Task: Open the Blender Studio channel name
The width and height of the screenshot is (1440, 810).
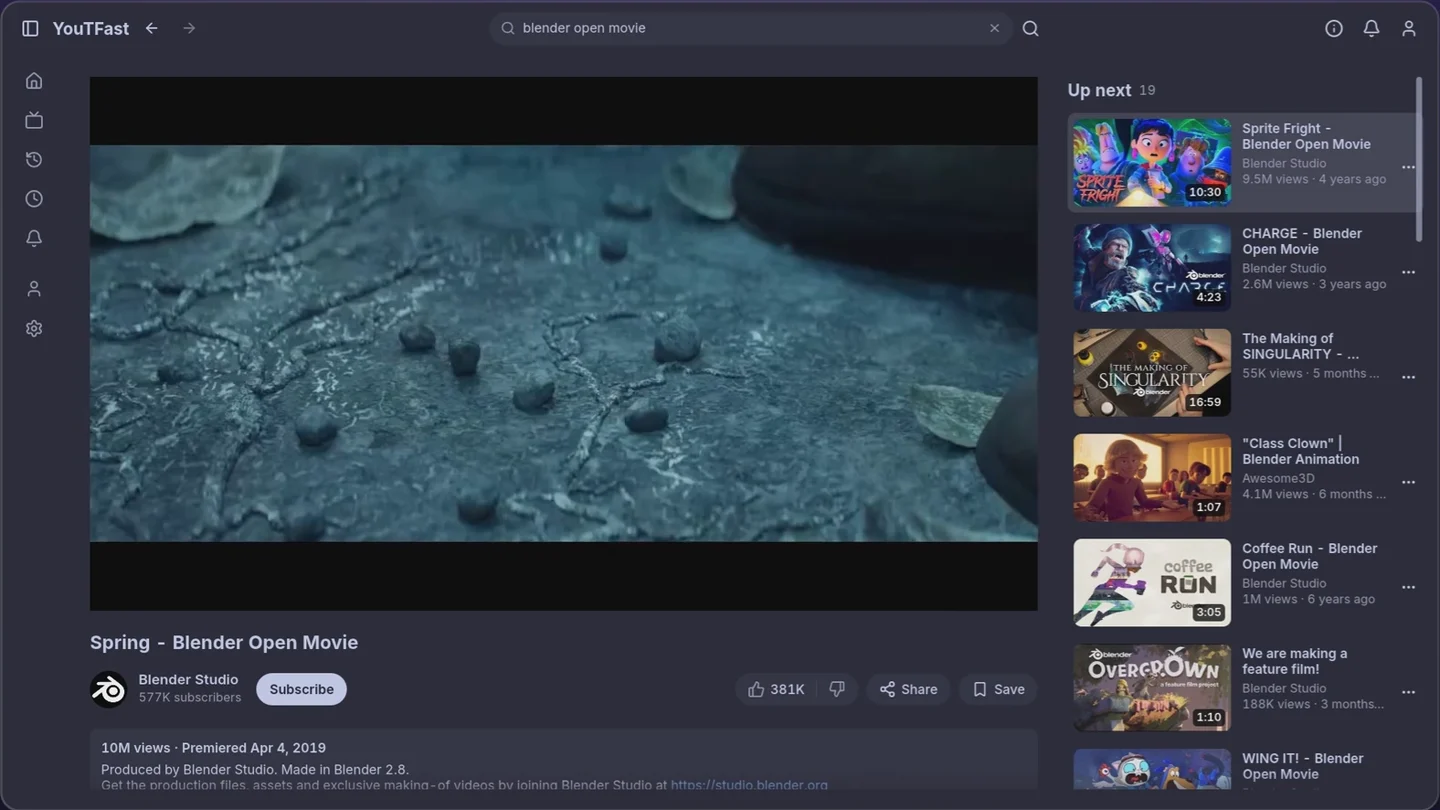Action: point(188,679)
